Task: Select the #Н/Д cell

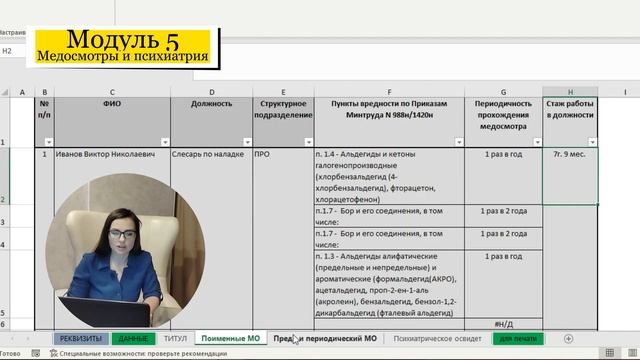Action: (503, 324)
